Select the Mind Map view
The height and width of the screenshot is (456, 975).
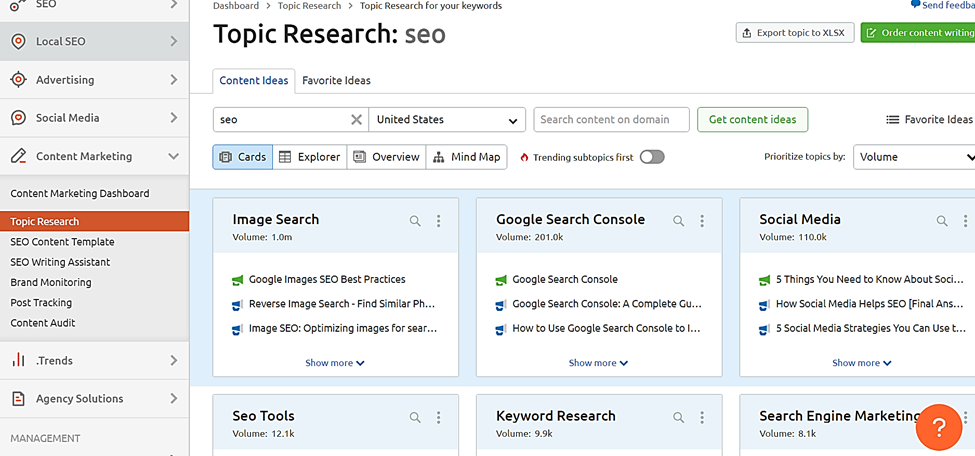click(466, 157)
